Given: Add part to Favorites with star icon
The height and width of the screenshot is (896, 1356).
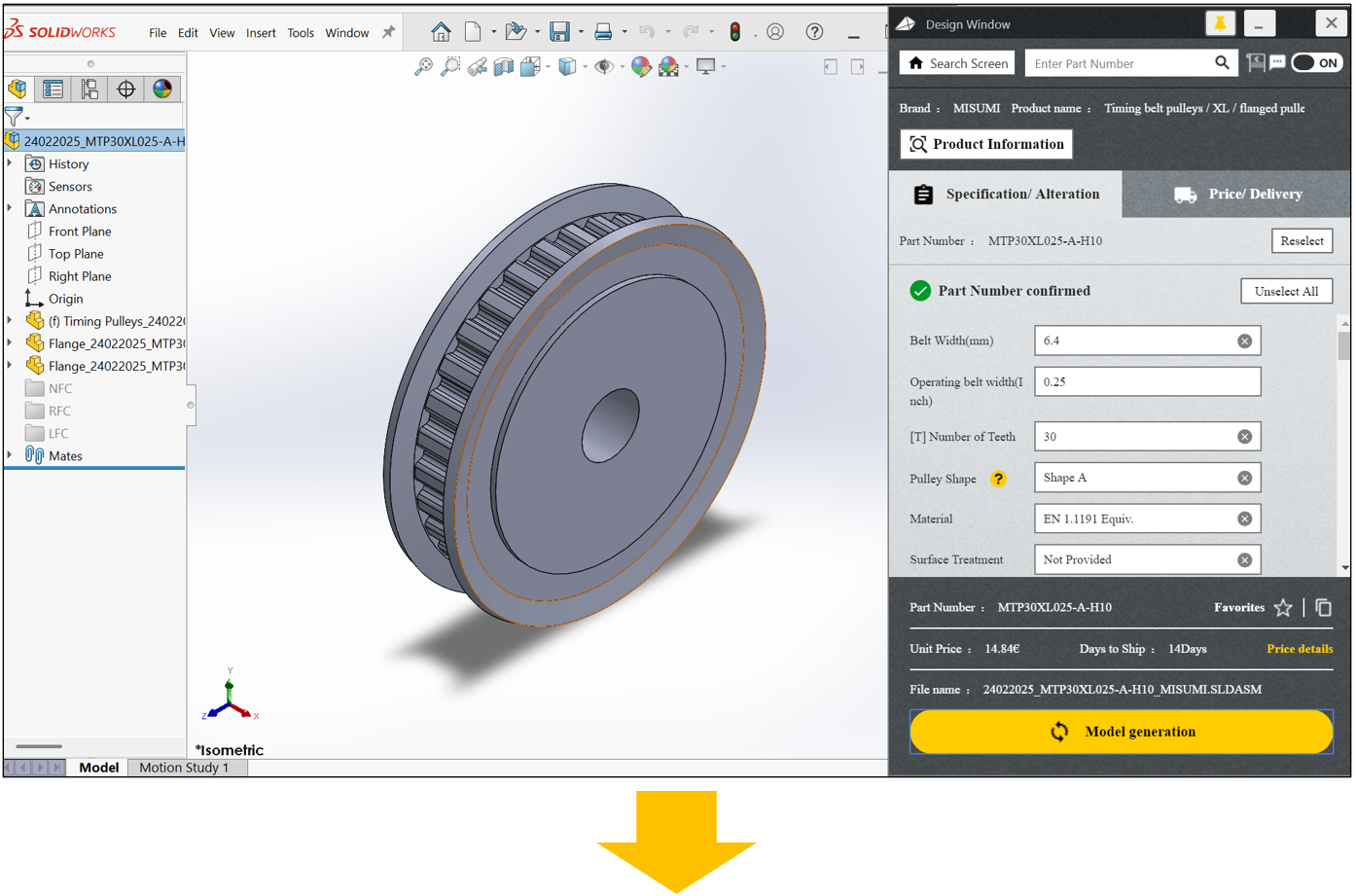Looking at the screenshot, I should point(1283,608).
